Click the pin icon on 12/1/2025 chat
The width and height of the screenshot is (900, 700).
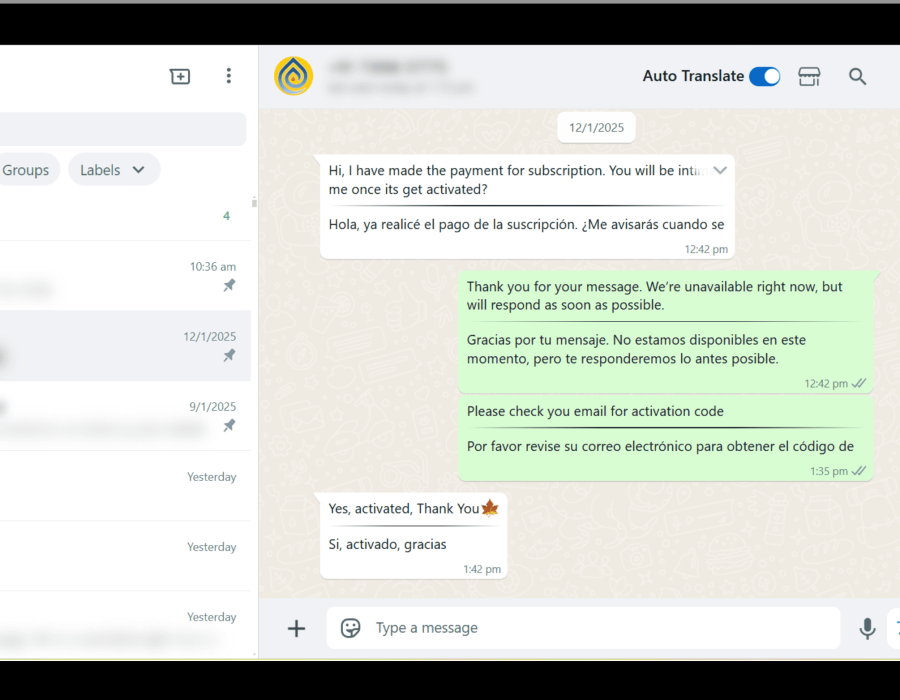tap(229, 355)
